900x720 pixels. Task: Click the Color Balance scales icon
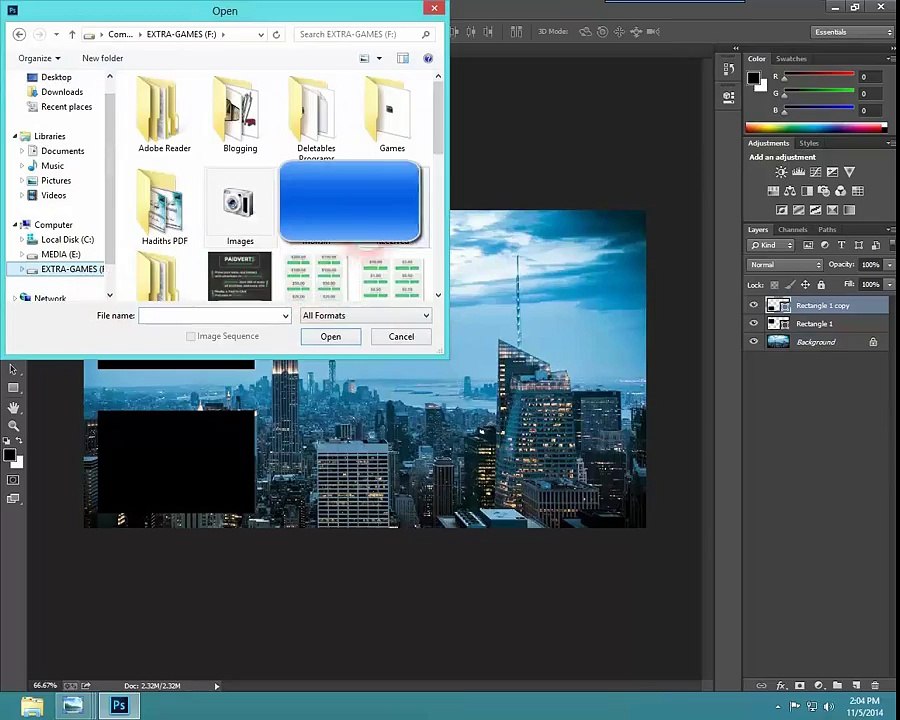tap(790, 191)
